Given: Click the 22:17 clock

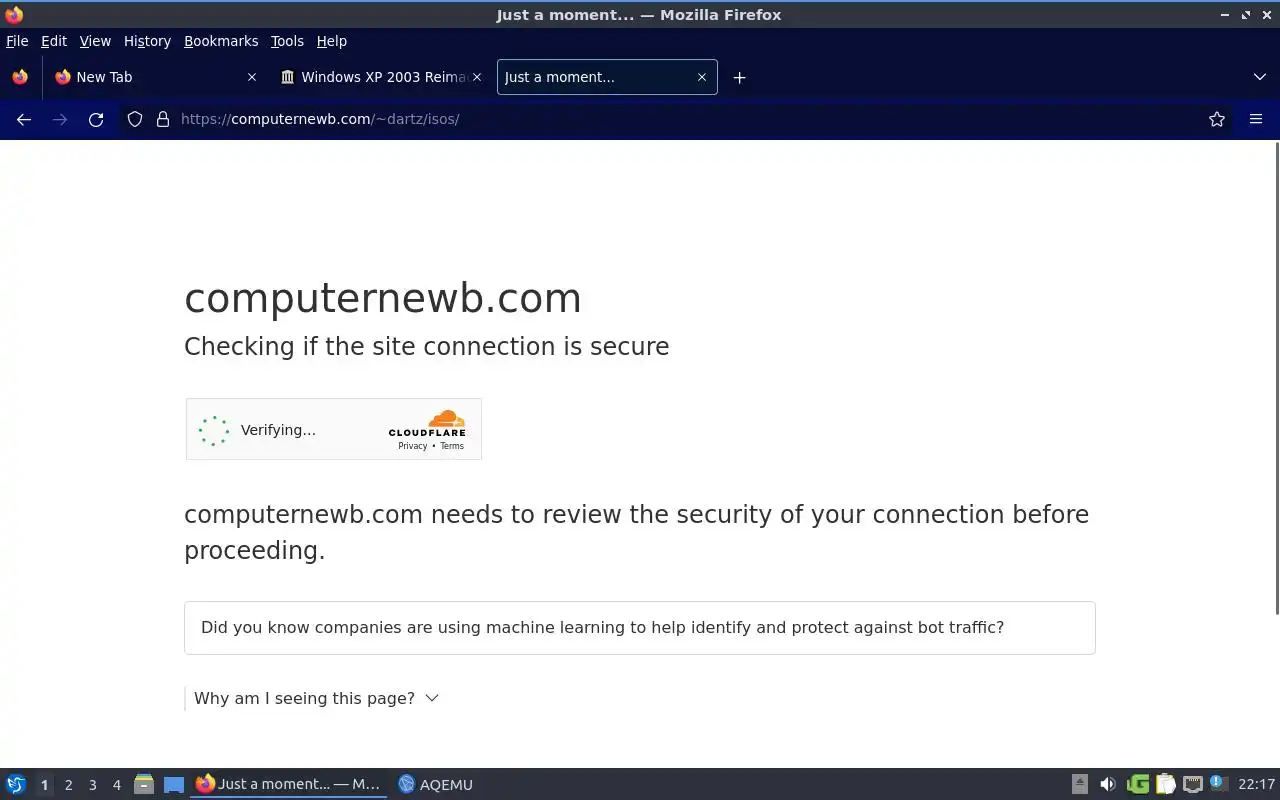Looking at the screenshot, I should coord(1256,785).
